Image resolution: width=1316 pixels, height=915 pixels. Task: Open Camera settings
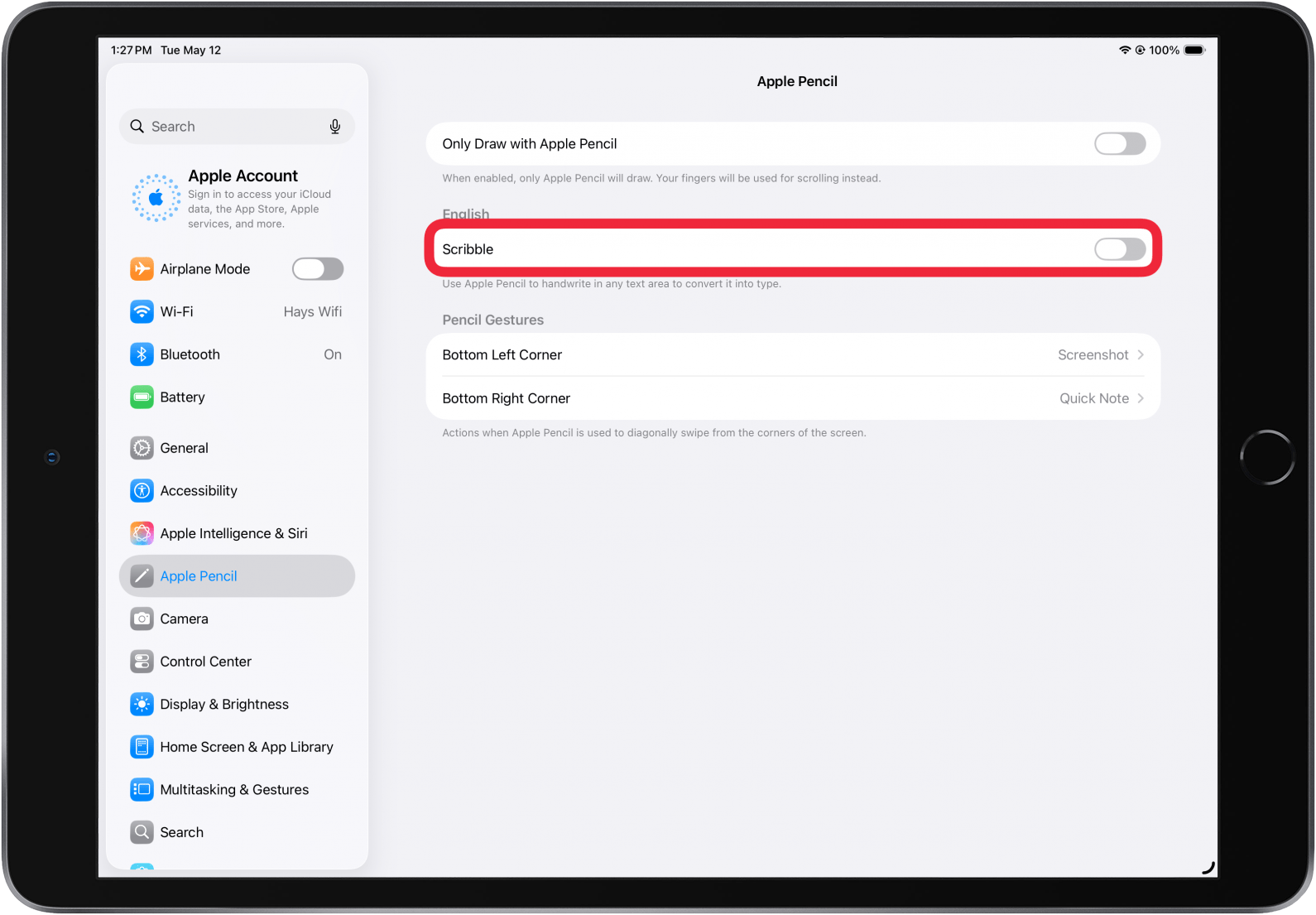(x=237, y=619)
